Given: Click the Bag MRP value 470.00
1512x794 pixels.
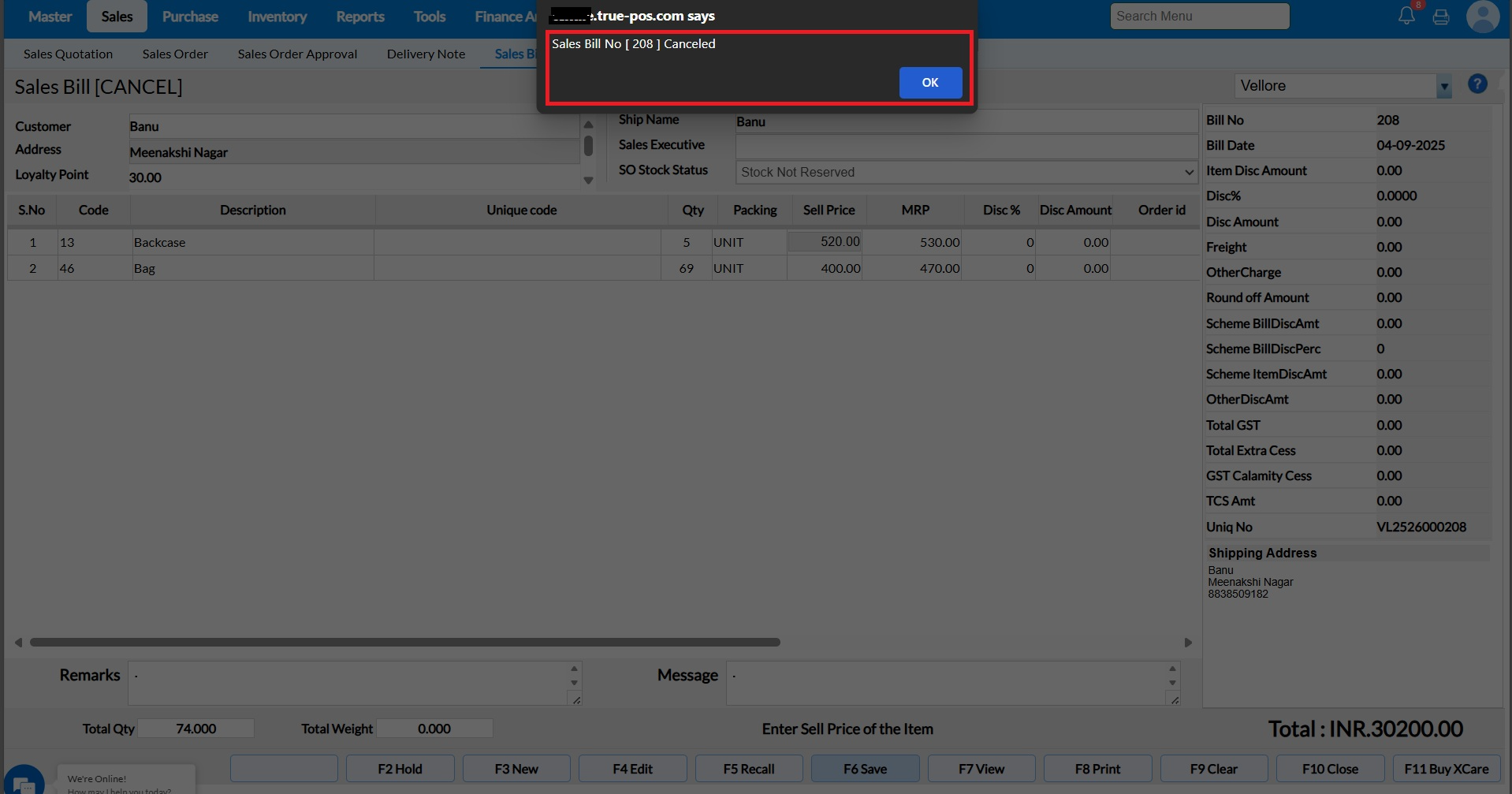Looking at the screenshot, I should click(940, 269).
